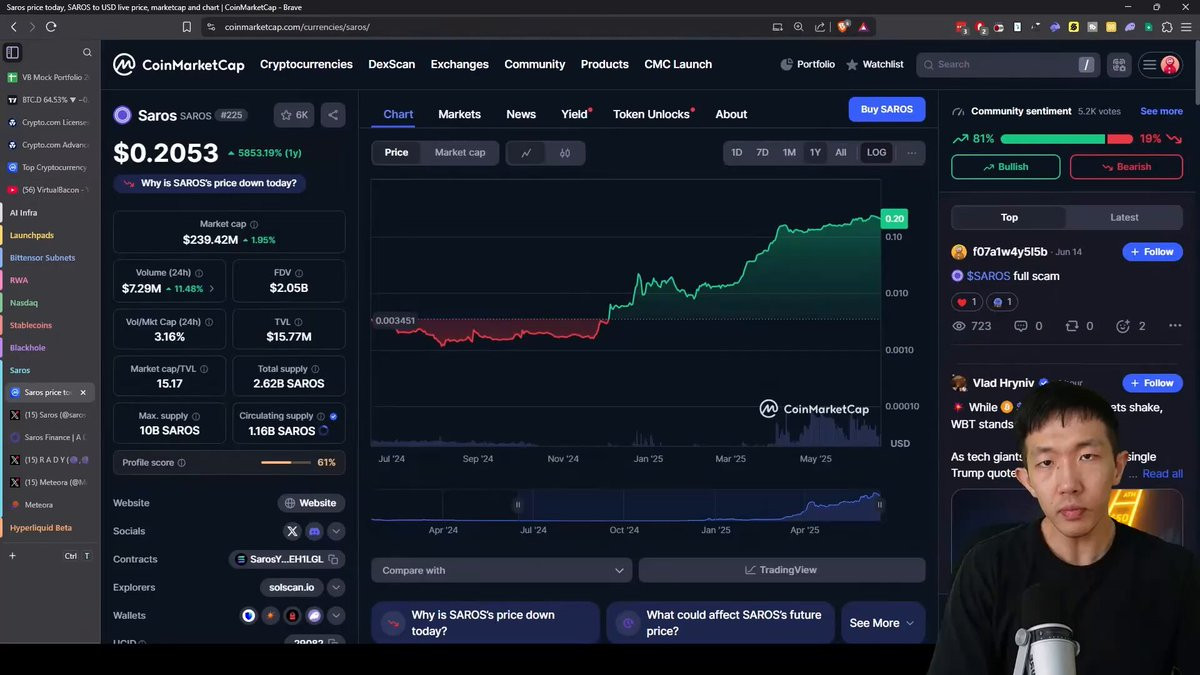Expand the Wallets dropdown chevron
The width and height of the screenshot is (1200, 675).
(336, 615)
